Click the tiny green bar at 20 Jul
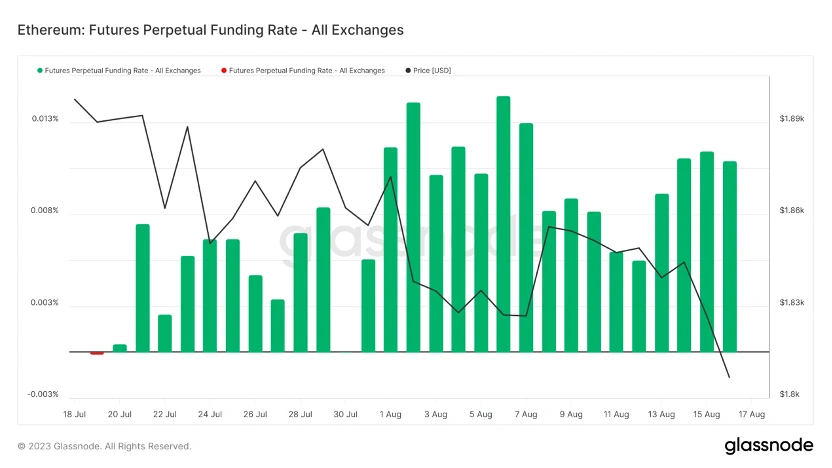The image size is (832, 468). click(120, 348)
